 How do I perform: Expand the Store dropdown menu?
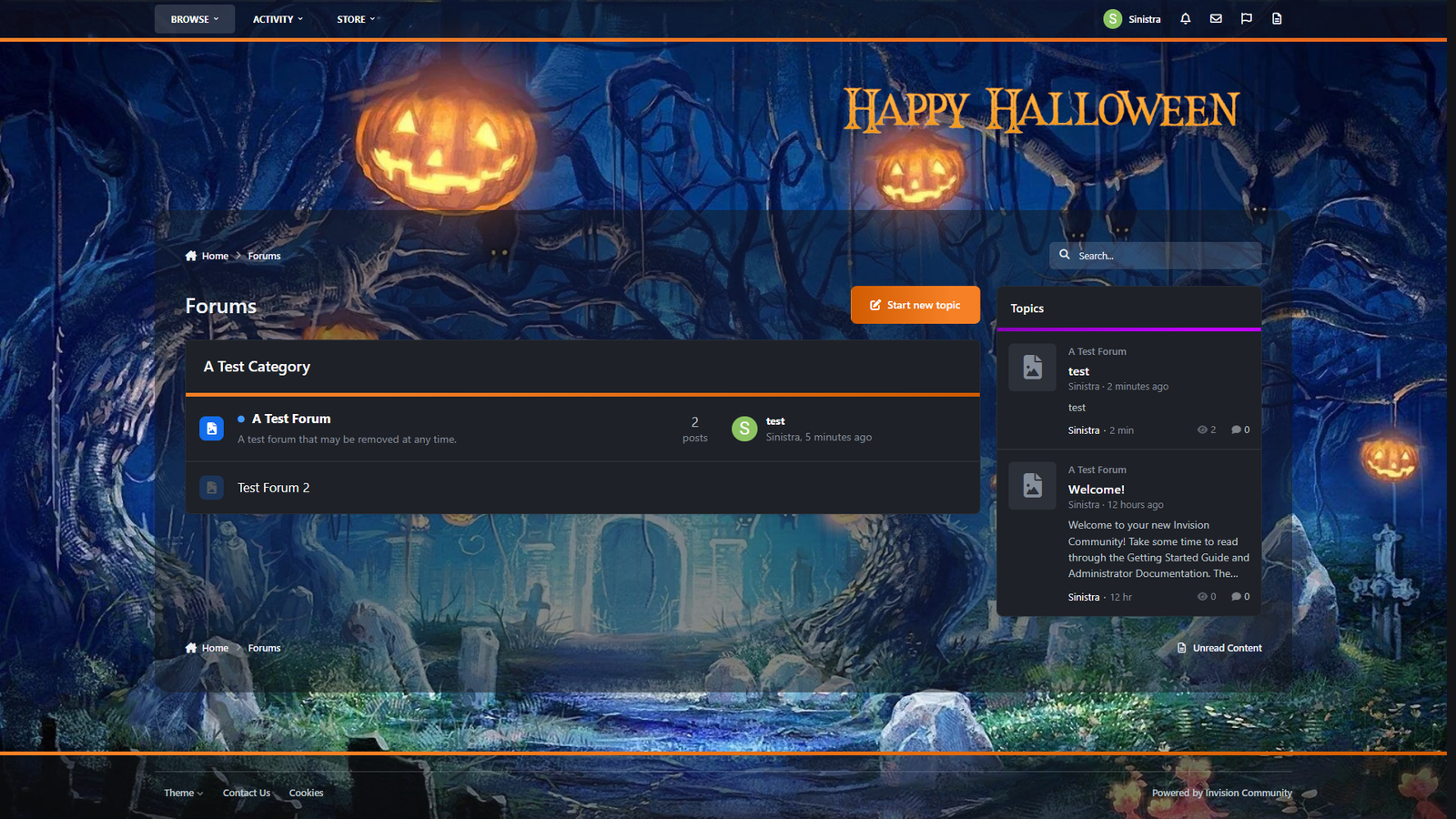pos(356,19)
